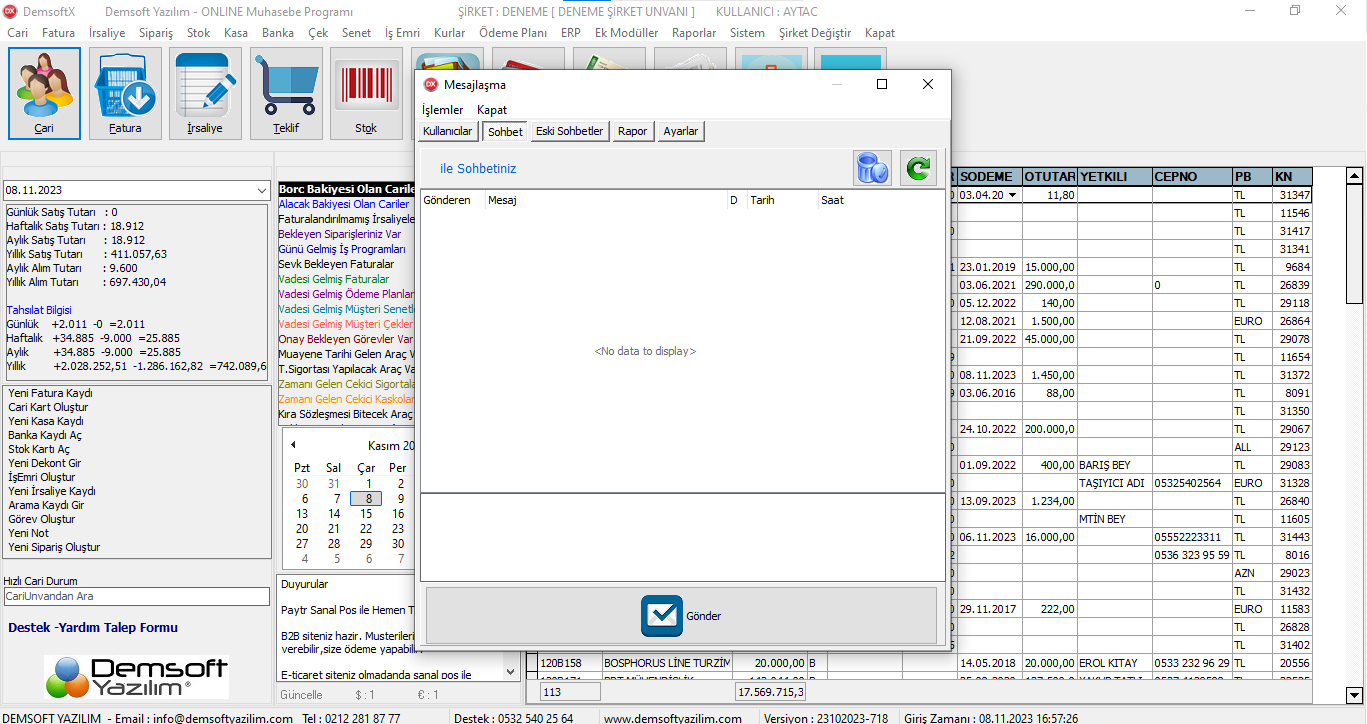Click the YETKILI column header
The width and height of the screenshot is (1367, 724).
1114,177
